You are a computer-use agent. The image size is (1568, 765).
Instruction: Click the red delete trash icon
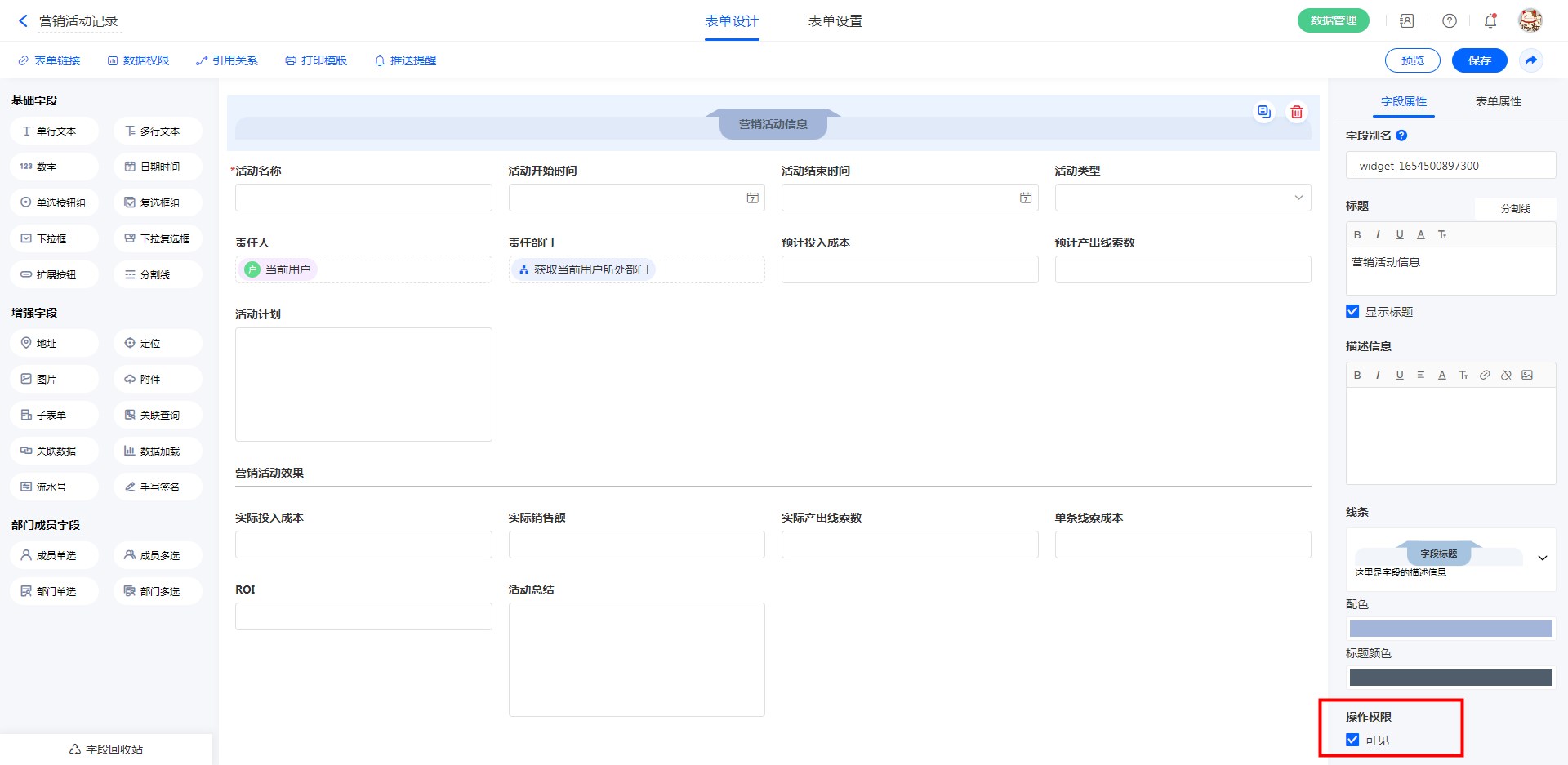[x=1296, y=113]
